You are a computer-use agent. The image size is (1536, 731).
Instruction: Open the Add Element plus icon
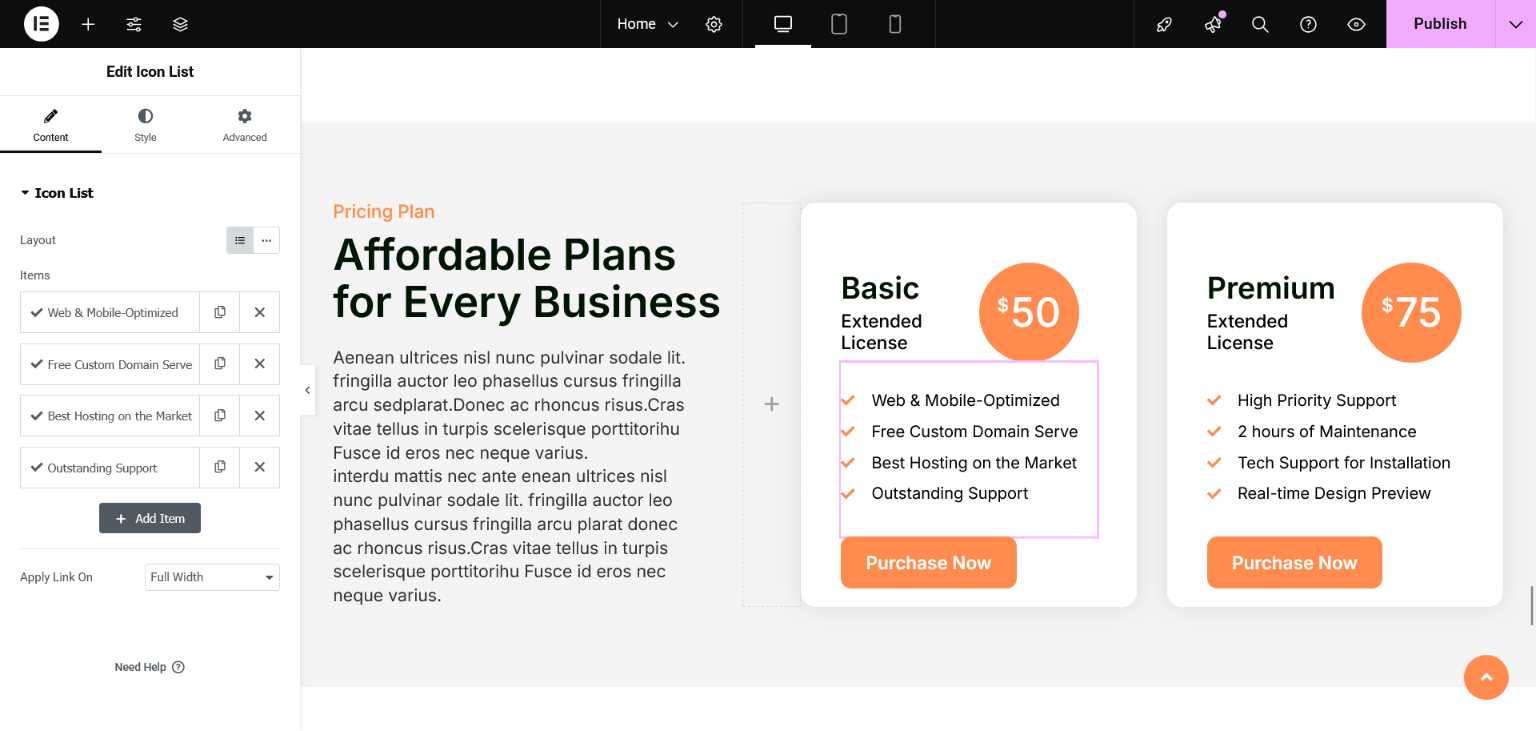coord(88,24)
